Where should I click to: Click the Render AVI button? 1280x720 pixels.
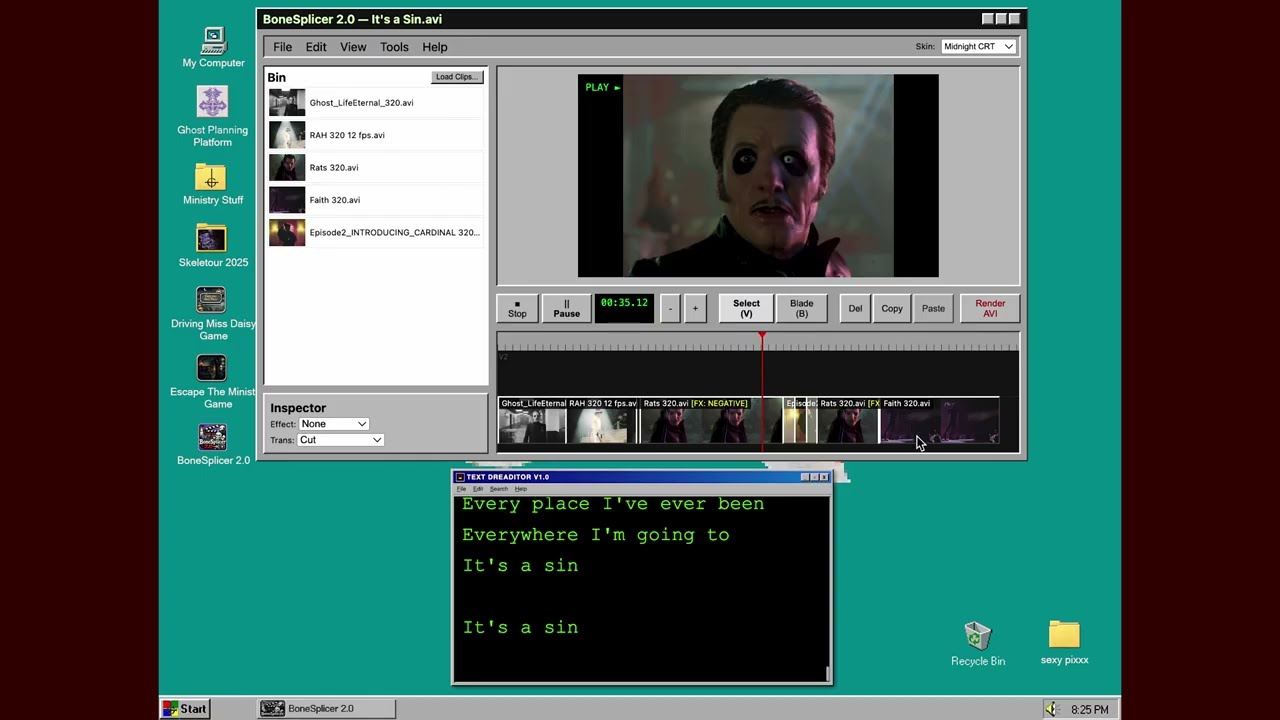pyautogui.click(x=990, y=308)
